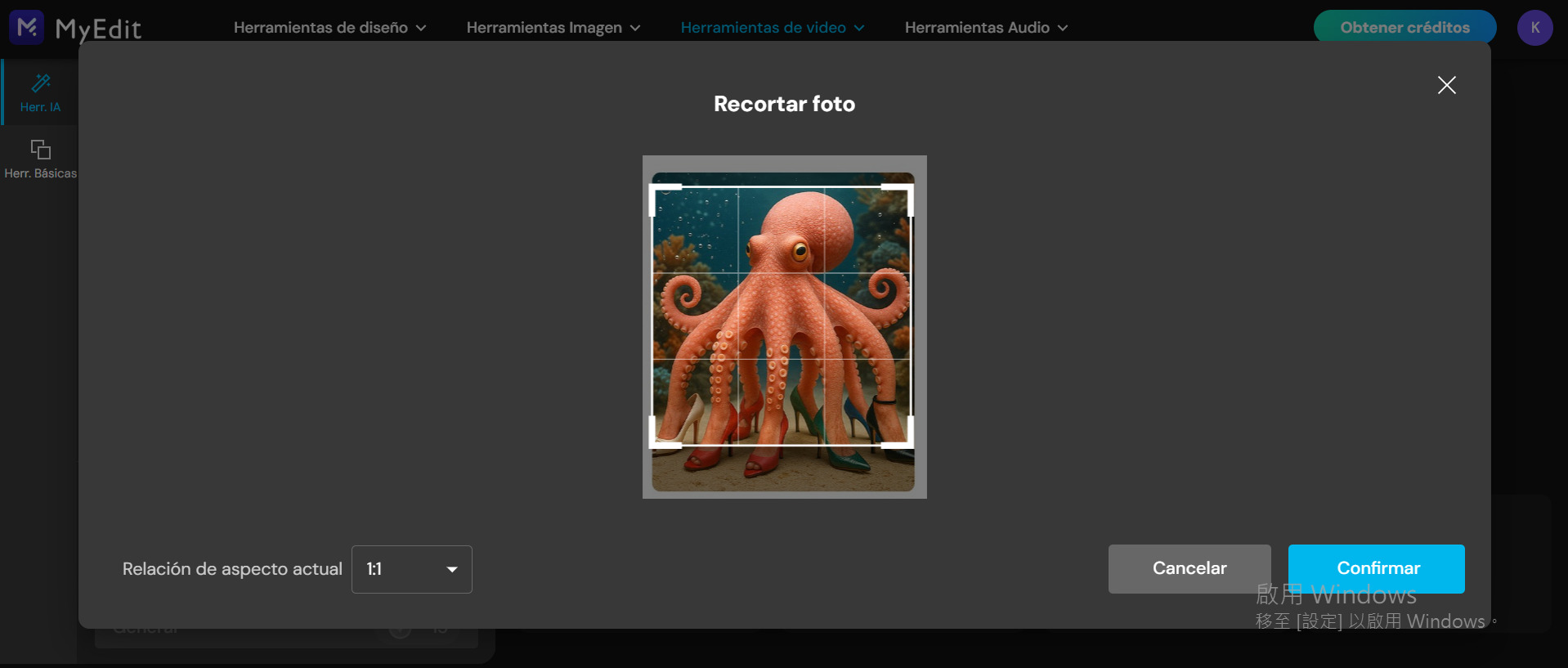Click the bottom-right crop corner handle
The width and height of the screenshot is (1568, 668).
coord(909,444)
